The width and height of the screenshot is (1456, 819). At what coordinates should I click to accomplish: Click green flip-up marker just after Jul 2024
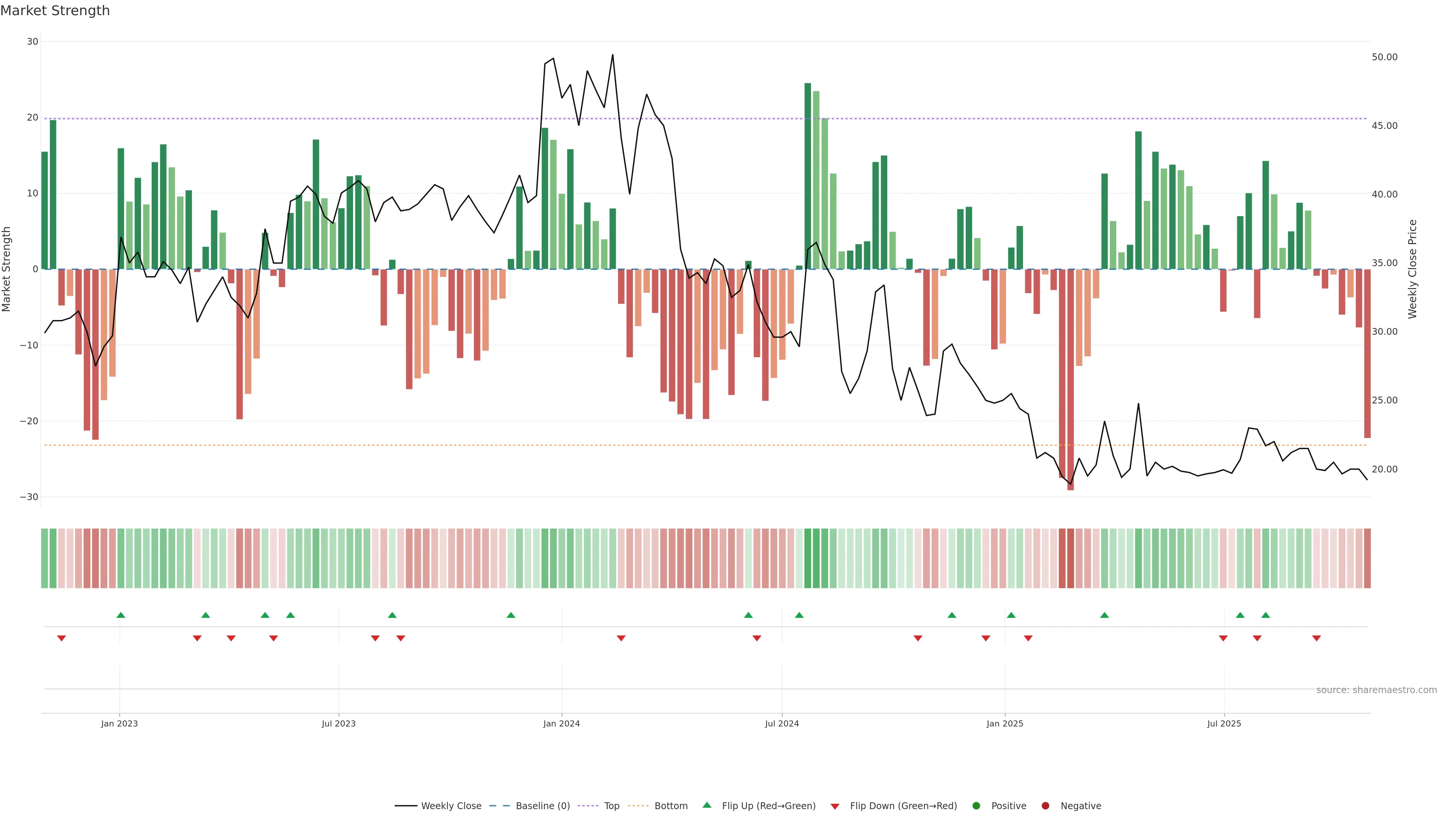(x=799, y=615)
